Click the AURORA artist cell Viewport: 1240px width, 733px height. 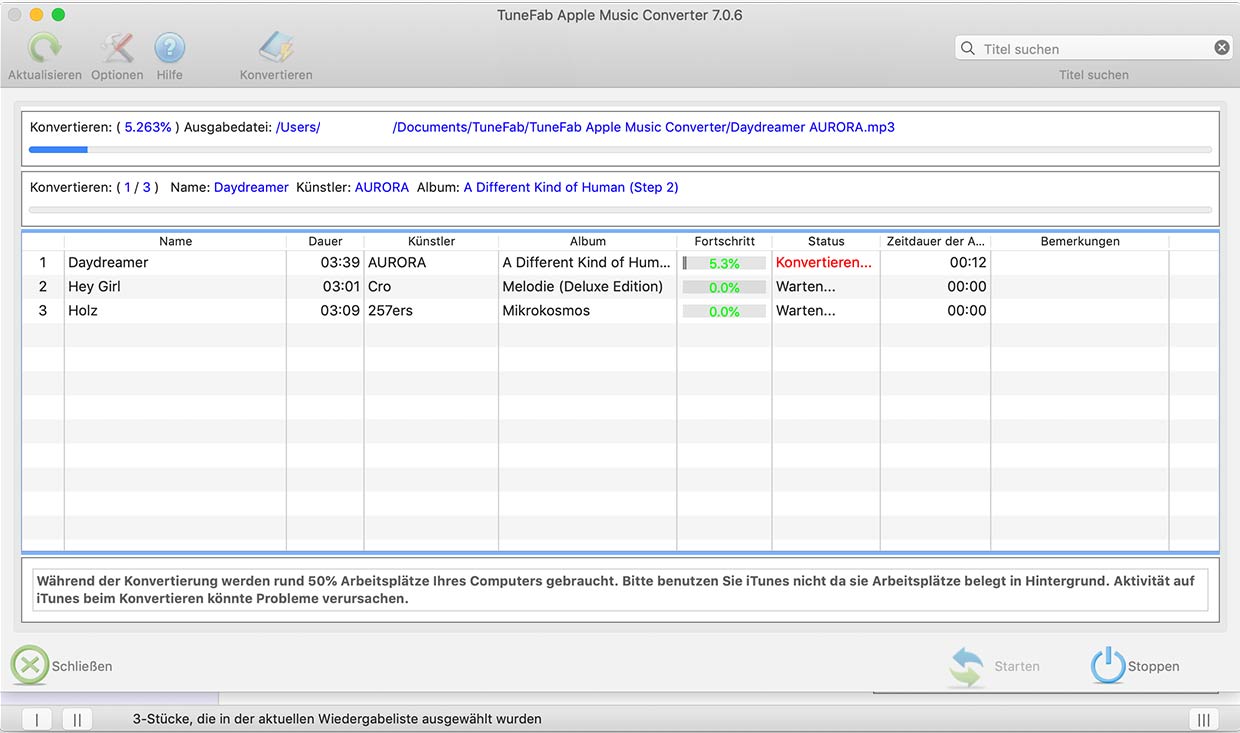[397, 262]
